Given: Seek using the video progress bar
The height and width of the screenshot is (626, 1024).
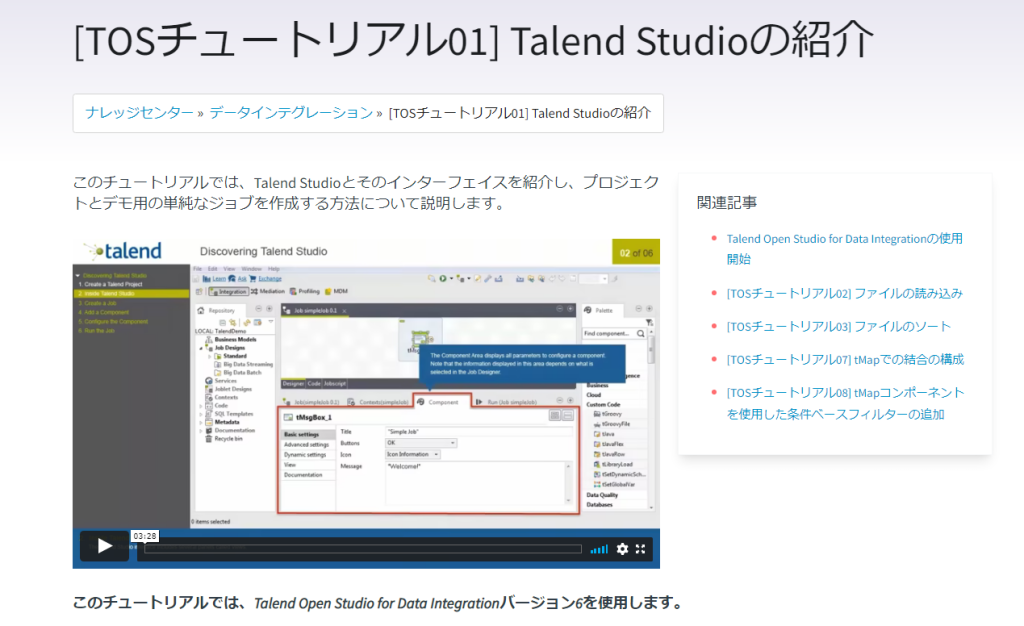Looking at the screenshot, I should pos(362,549).
